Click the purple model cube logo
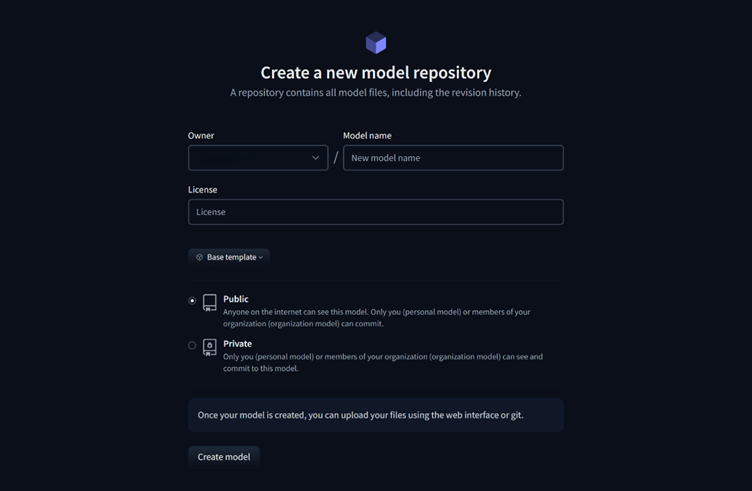This screenshot has height=491, width=752. click(376, 43)
